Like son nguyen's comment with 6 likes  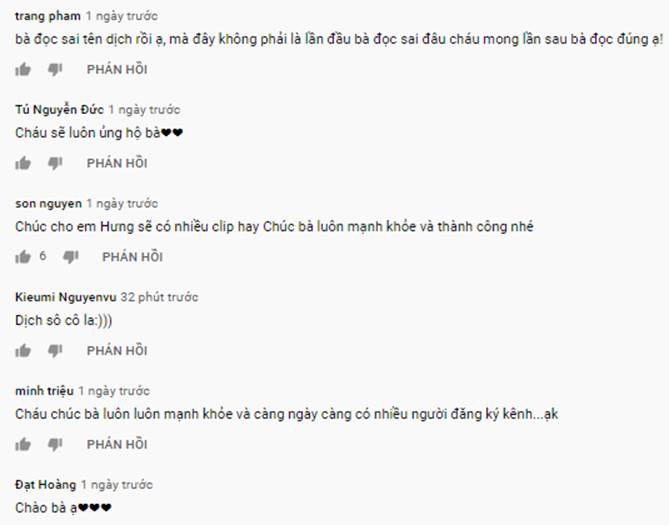[23, 257]
